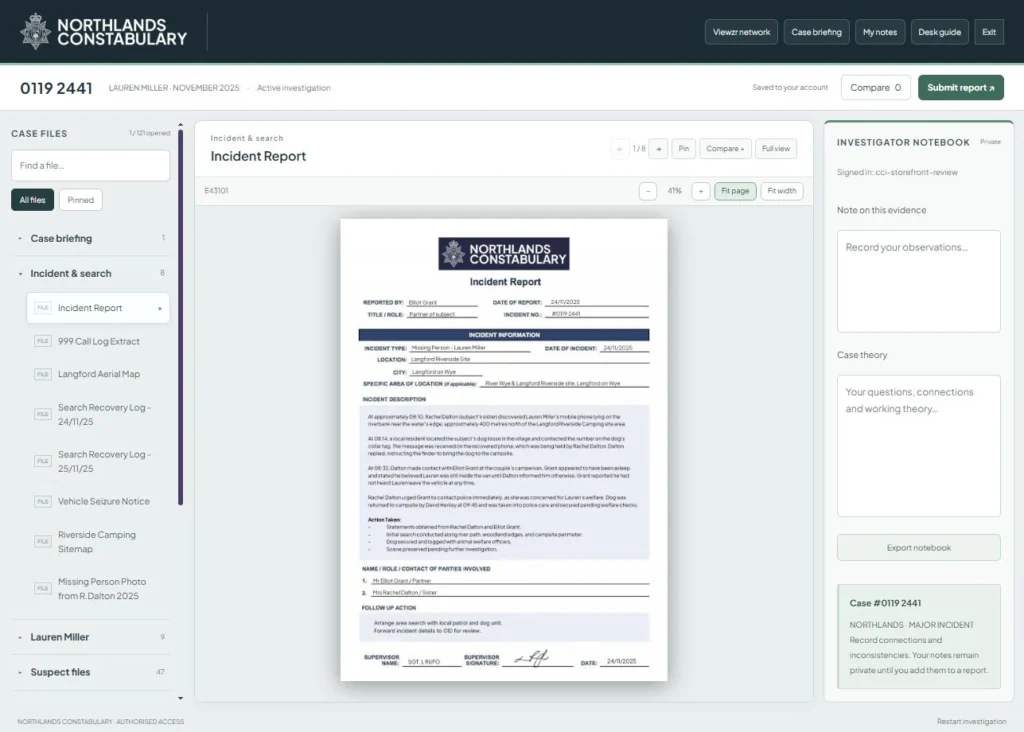
Task: Click the file icon beside 999 Call Log Extract
Action: coord(42,341)
